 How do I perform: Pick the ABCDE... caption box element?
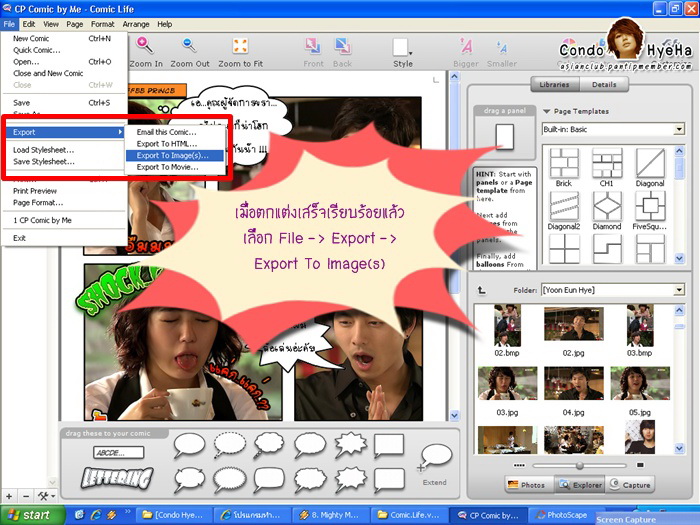118,453
